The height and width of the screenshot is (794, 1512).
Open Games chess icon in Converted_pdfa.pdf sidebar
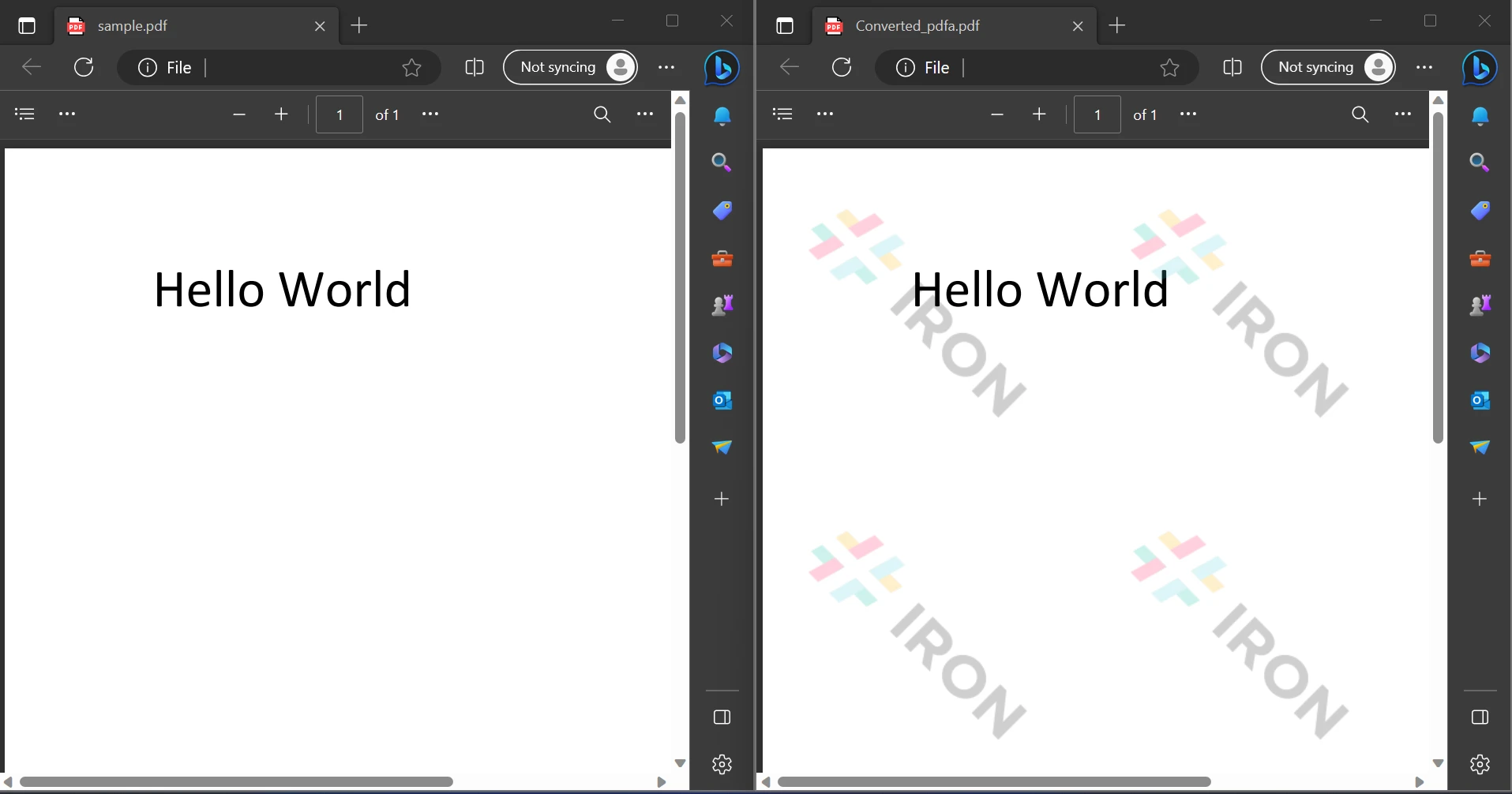[x=1480, y=305]
